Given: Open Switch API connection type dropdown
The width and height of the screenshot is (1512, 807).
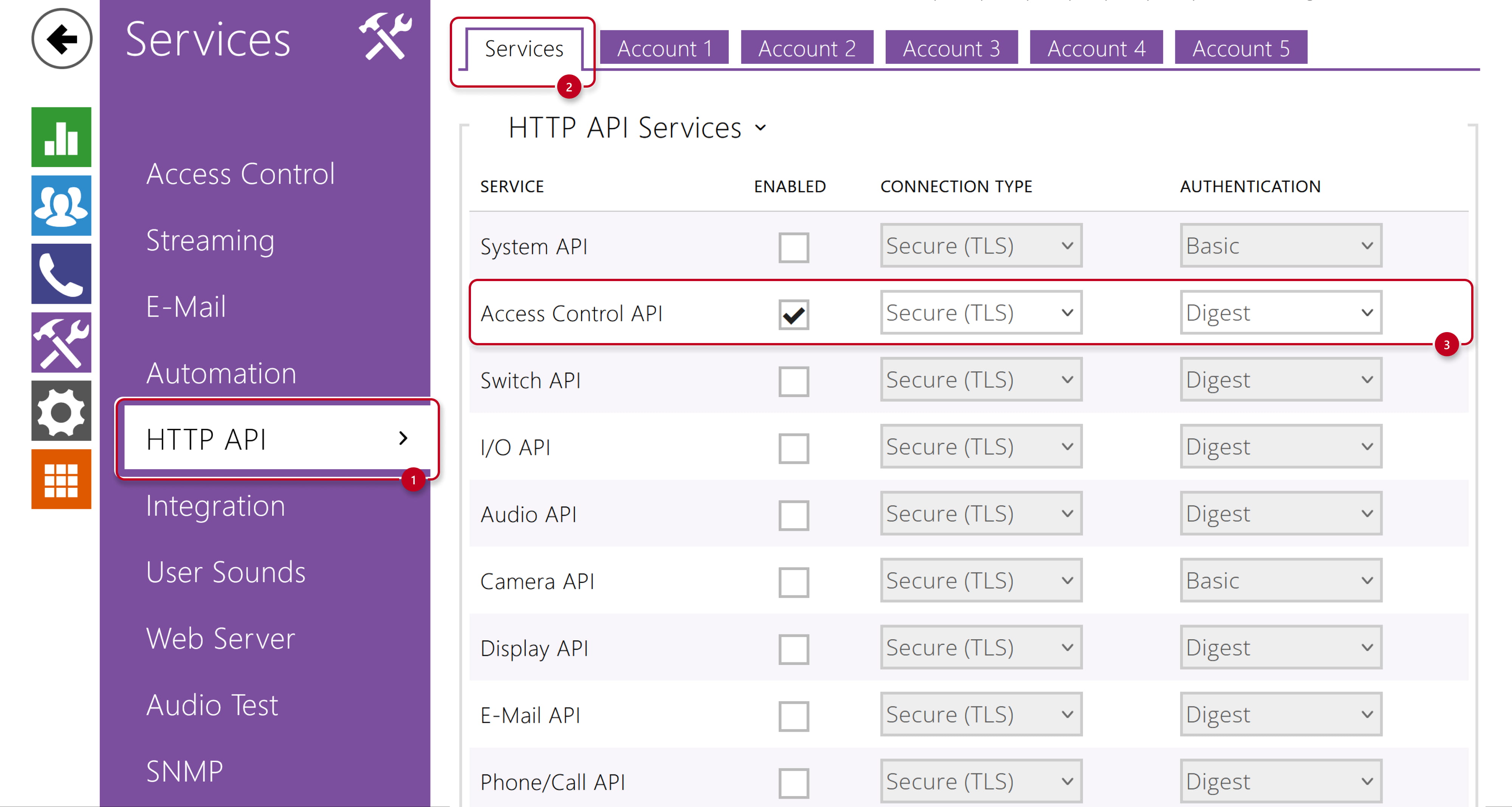Looking at the screenshot, I should pyautogui.click(x=981, y=379).
